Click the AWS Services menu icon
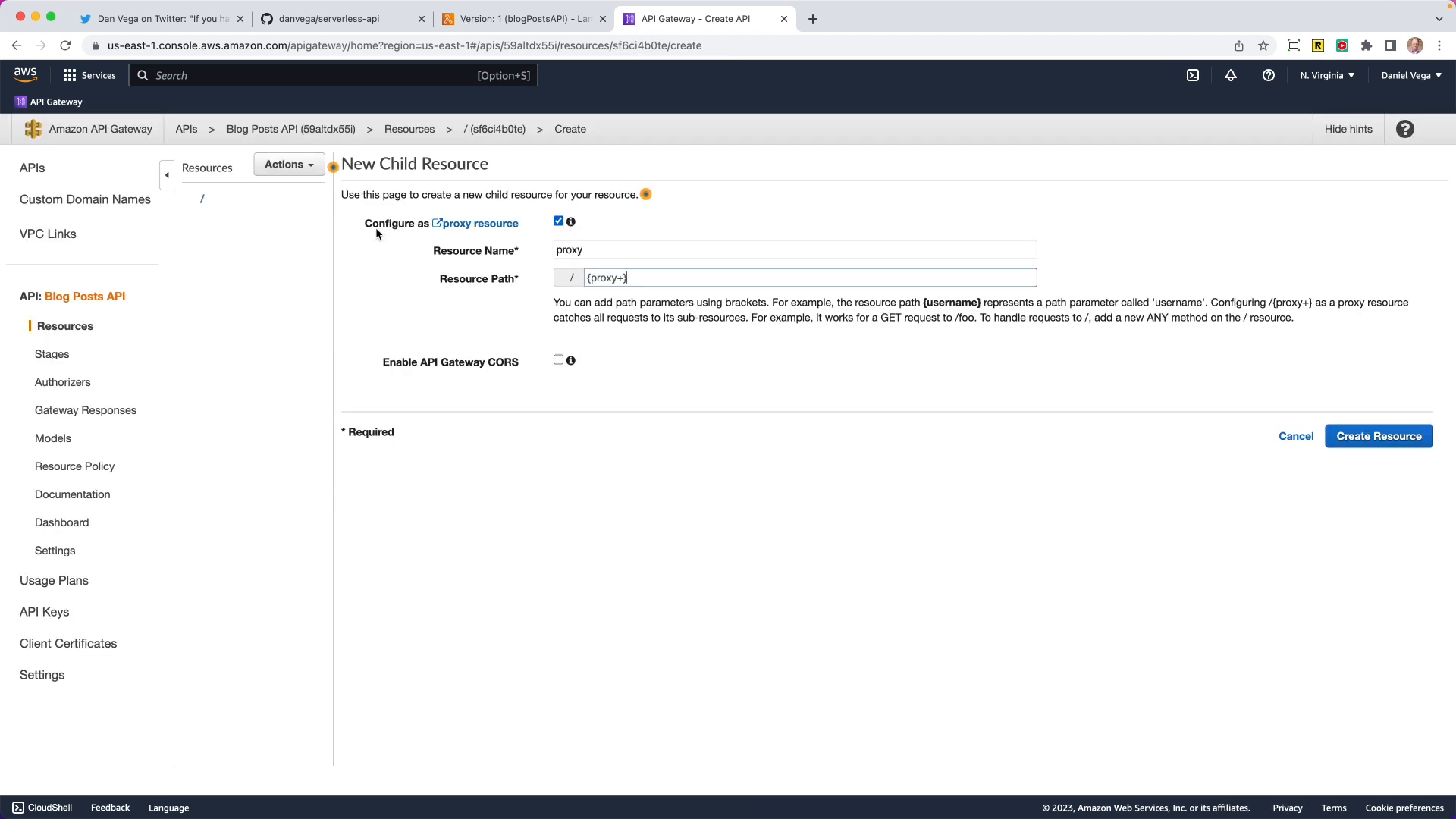Image resolution: width=1456 pixels, height=819 pixels. pos(68,75)
